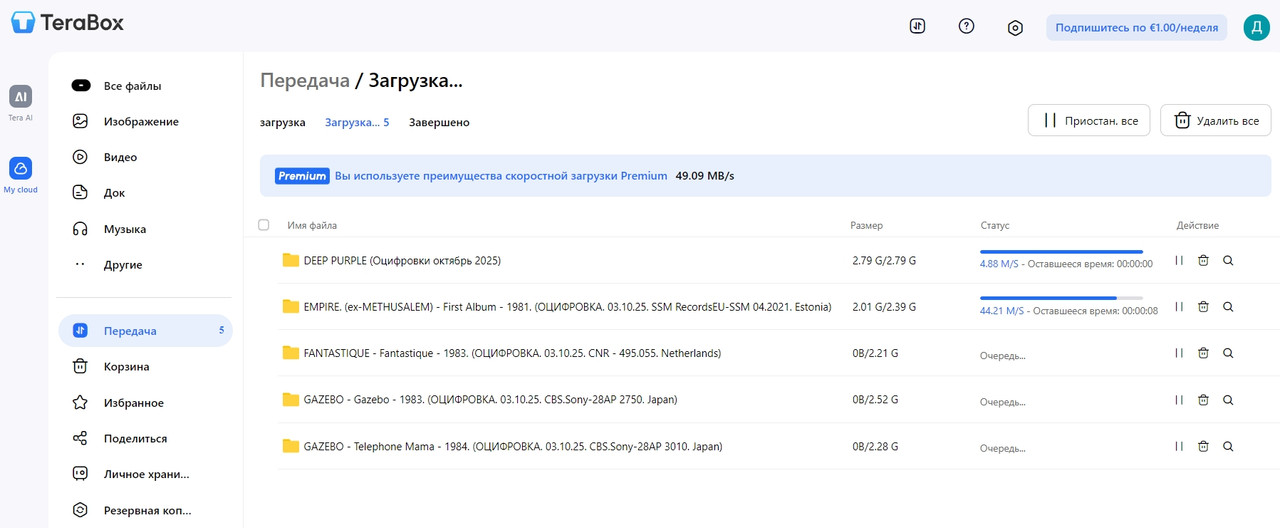Click the 49.09 MB/s speed value
This screenshot has height=528, width=1280.
tap(705, 176)
